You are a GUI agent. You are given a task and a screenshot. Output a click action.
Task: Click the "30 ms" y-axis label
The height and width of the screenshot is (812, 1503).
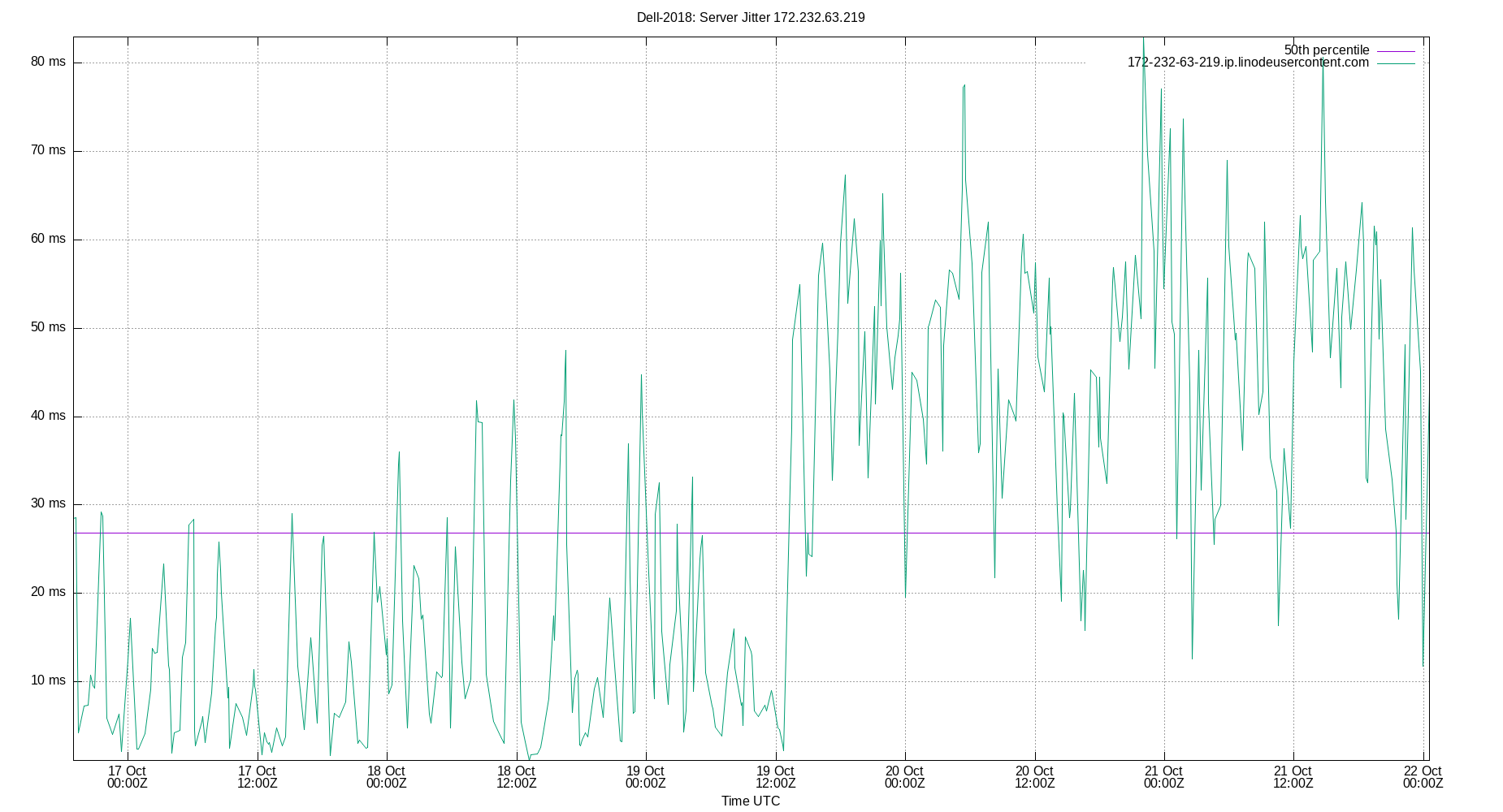[x=49, y=503]
